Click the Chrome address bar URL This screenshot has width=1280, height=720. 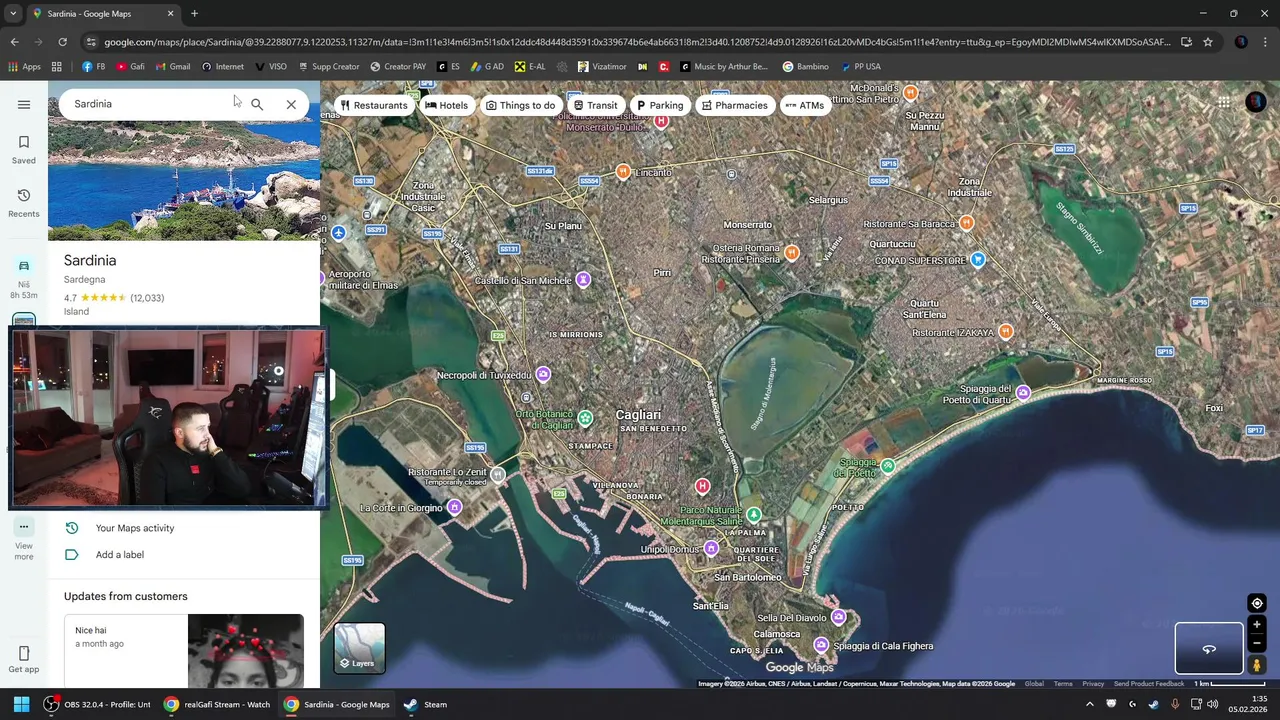pos(636,42)
